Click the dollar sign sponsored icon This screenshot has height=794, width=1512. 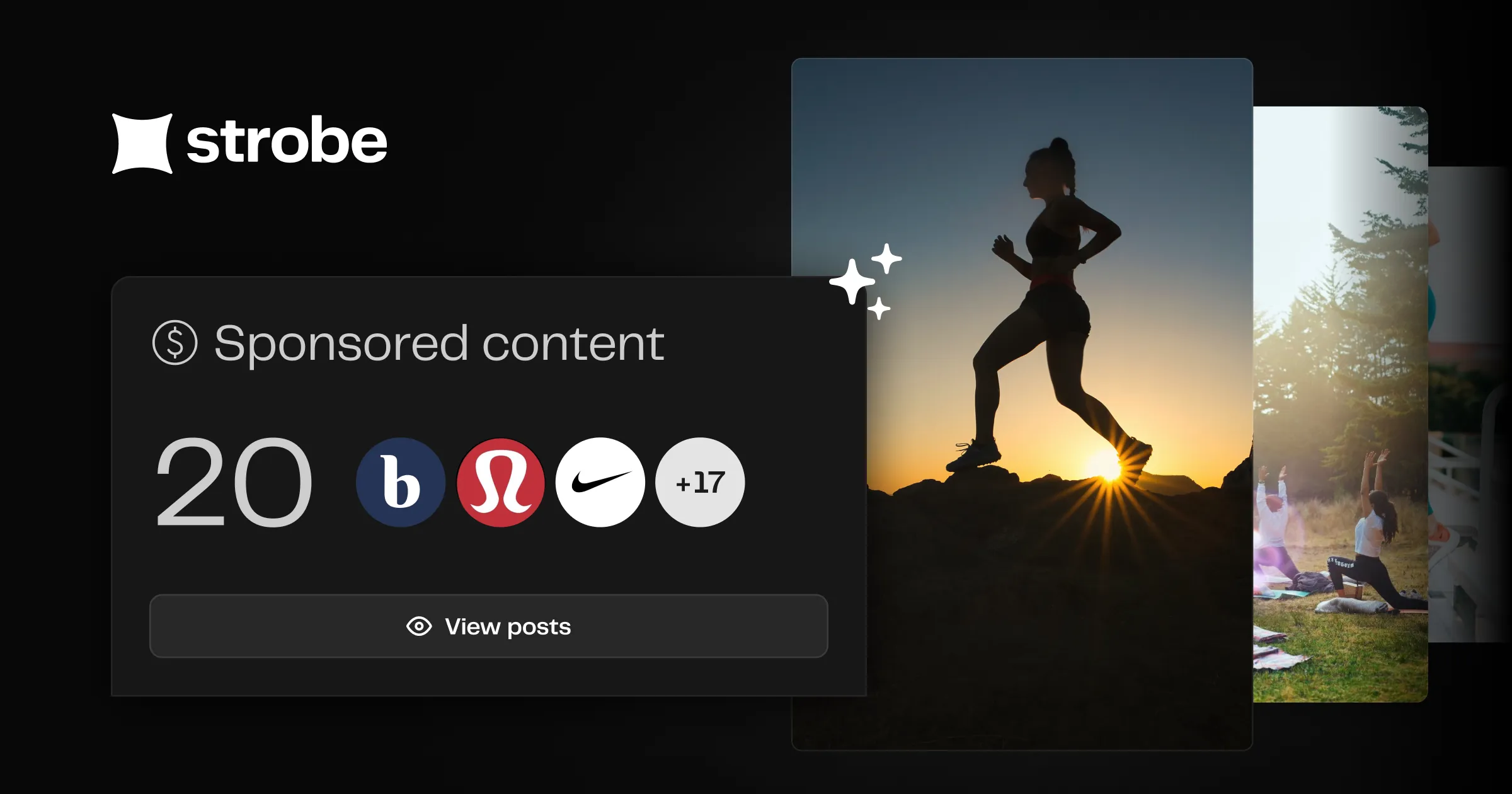(175, 343)
